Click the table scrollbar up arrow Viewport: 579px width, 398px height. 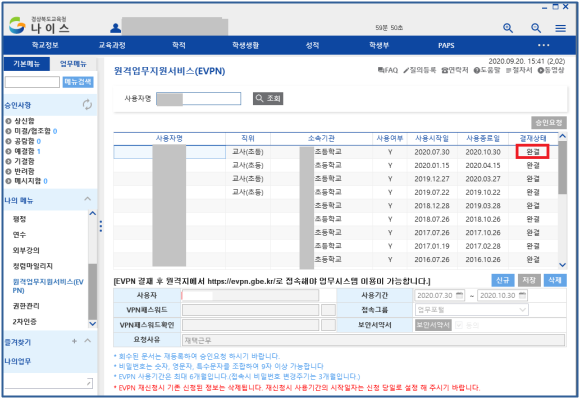(x=562, y=136)
